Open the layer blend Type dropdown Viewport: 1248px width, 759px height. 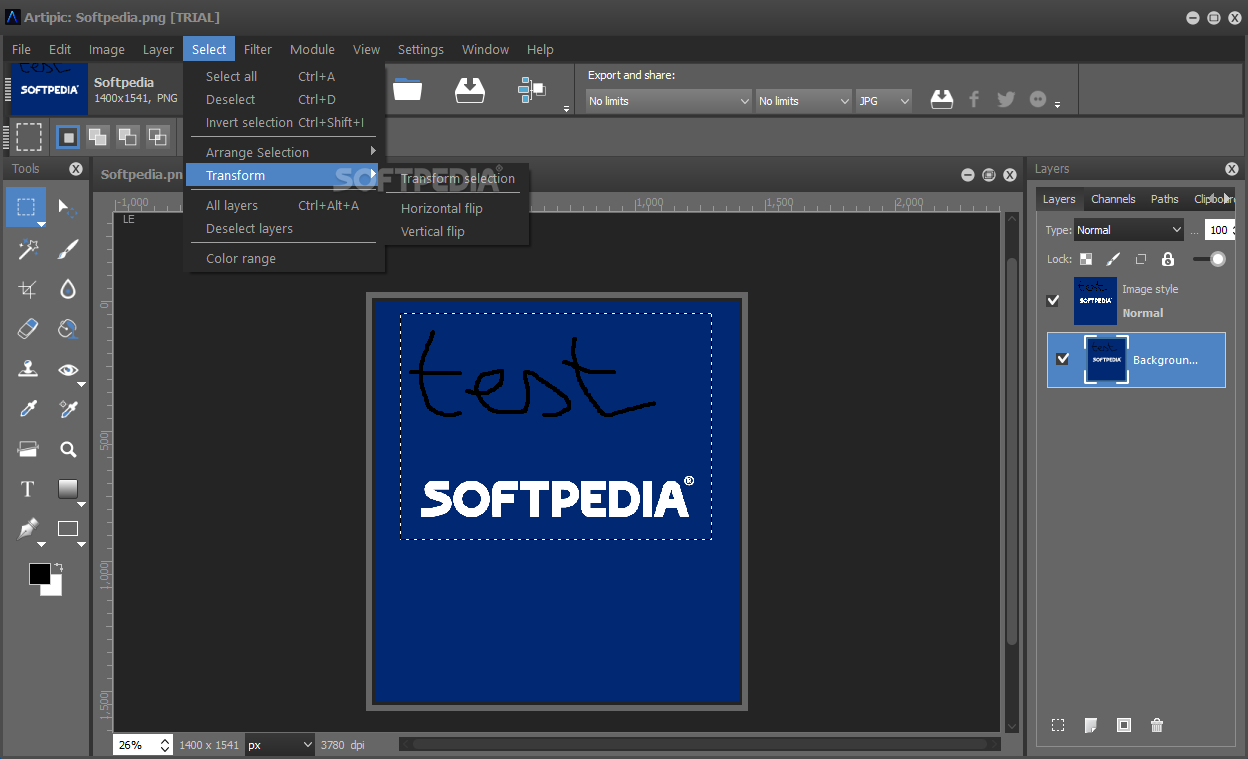(x=1129, y=230)
